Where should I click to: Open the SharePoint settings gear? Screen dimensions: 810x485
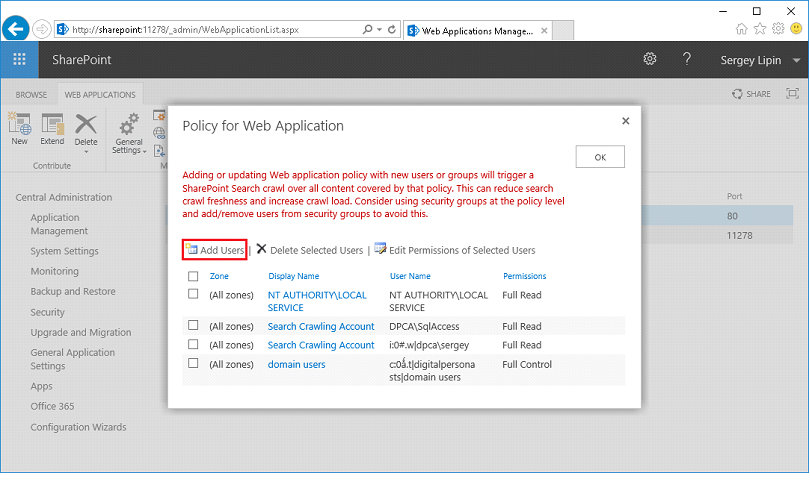(x=649, y=60)
